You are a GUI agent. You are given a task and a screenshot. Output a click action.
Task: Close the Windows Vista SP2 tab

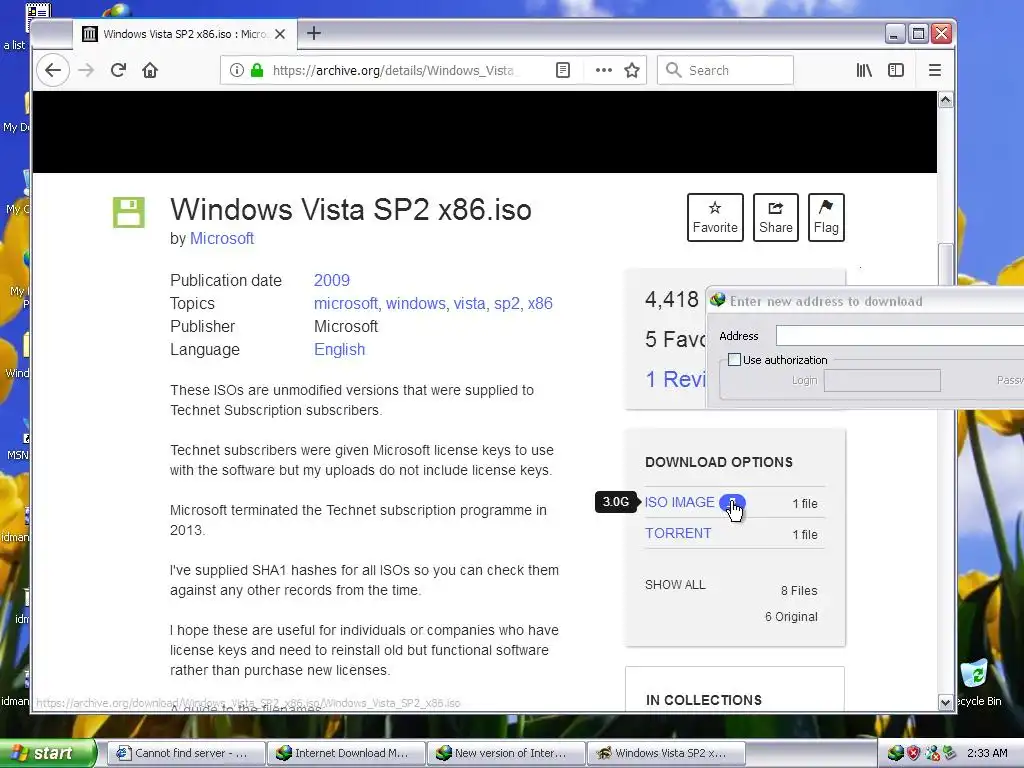pyautogui.click(x=280, y=34)
